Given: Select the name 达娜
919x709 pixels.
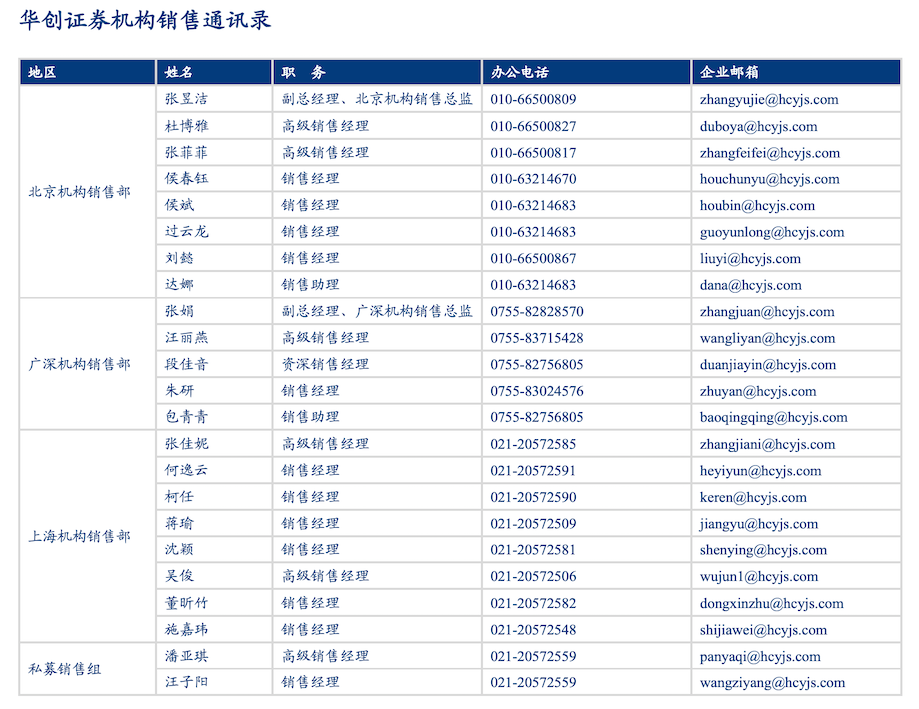Looking at the screenshot, I should pos(179,285).
